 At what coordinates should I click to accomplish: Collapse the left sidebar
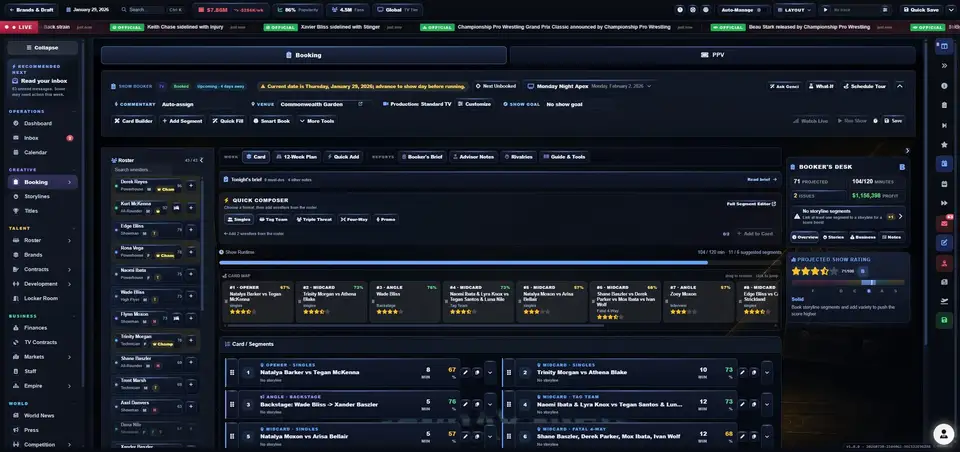[42, 48]
